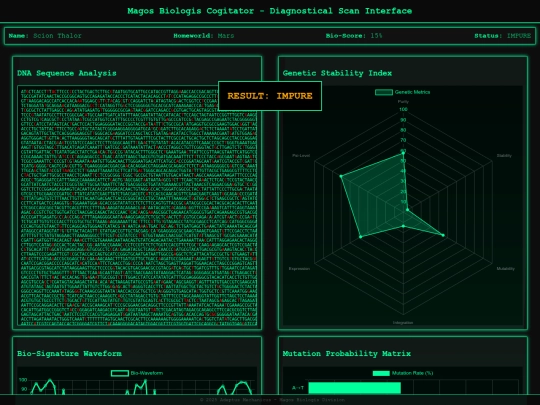Image resolution: width=540 pixels, height=405 pixels.
Task: Select the Expression data point on radar
Action: [361, 237]
